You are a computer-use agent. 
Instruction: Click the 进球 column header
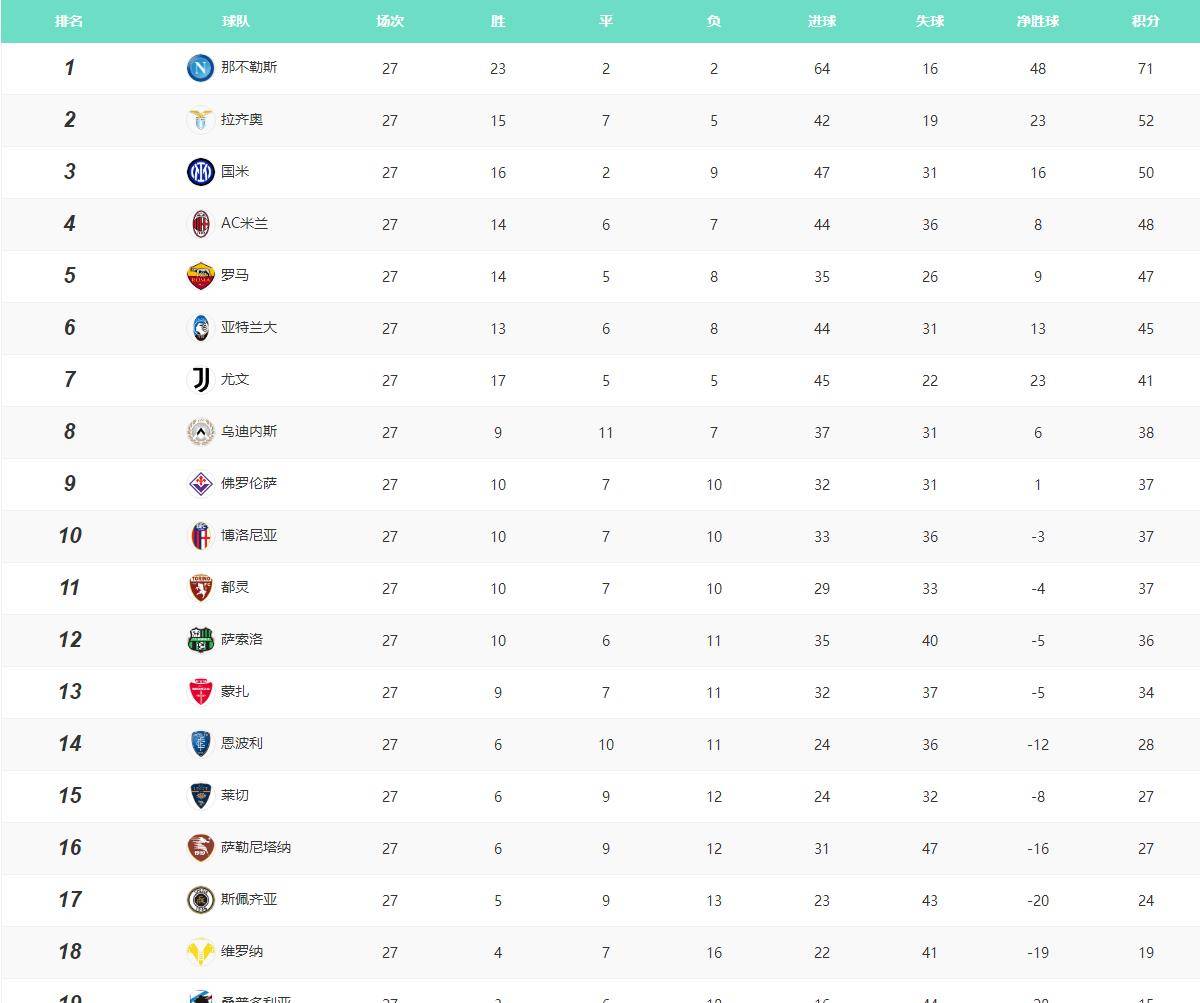pyautogui.click(x=821, y=21)
